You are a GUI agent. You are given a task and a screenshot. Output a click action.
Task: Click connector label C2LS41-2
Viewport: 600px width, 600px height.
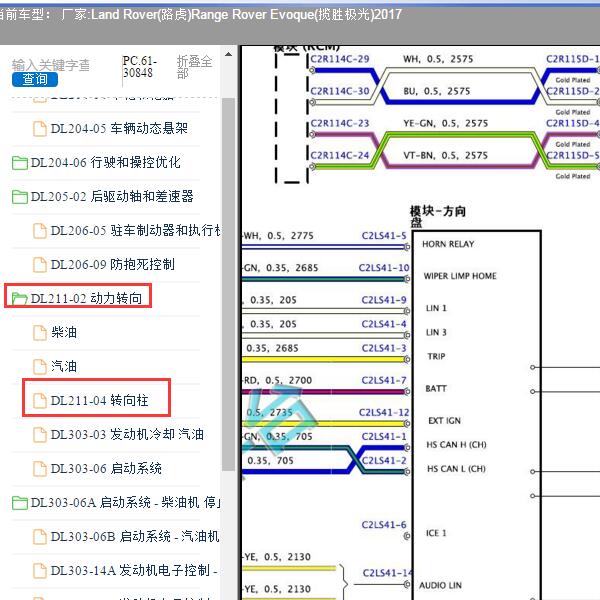point(384,461)
